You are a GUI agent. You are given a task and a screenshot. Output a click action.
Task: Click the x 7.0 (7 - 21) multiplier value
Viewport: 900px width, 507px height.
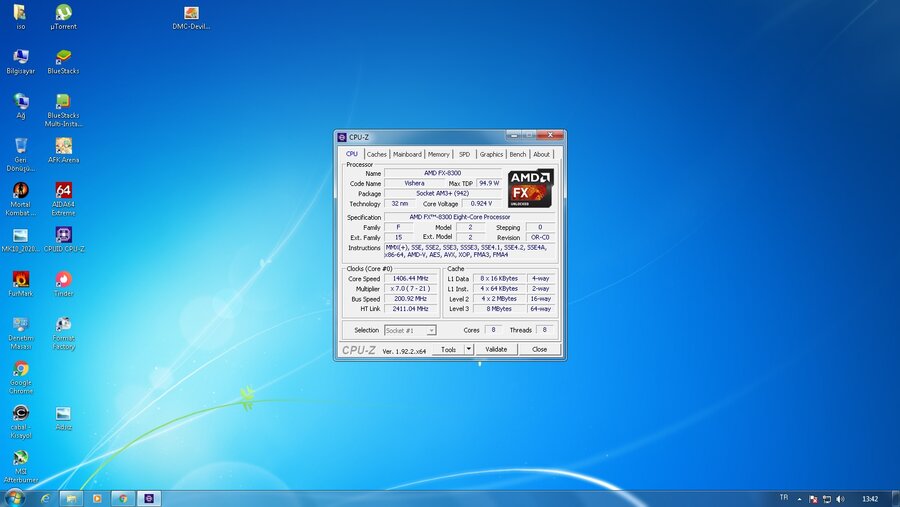[410, 289]
